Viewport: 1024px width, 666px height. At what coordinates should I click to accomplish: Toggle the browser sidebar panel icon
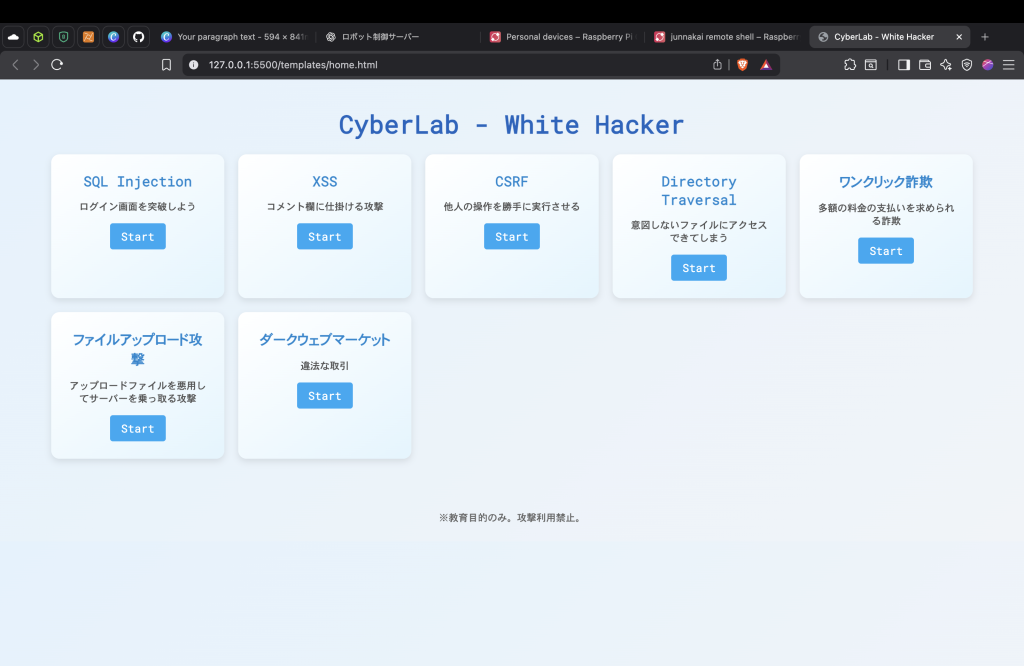(904, 65)
